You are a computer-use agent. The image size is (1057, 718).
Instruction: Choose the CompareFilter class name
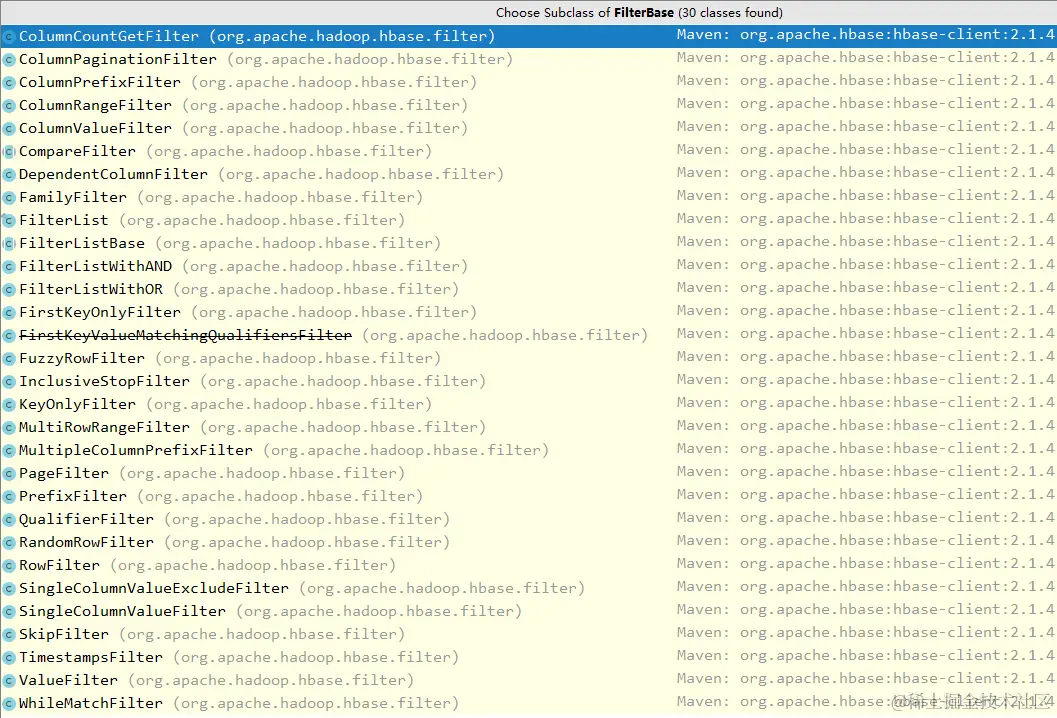coord(78,151)
